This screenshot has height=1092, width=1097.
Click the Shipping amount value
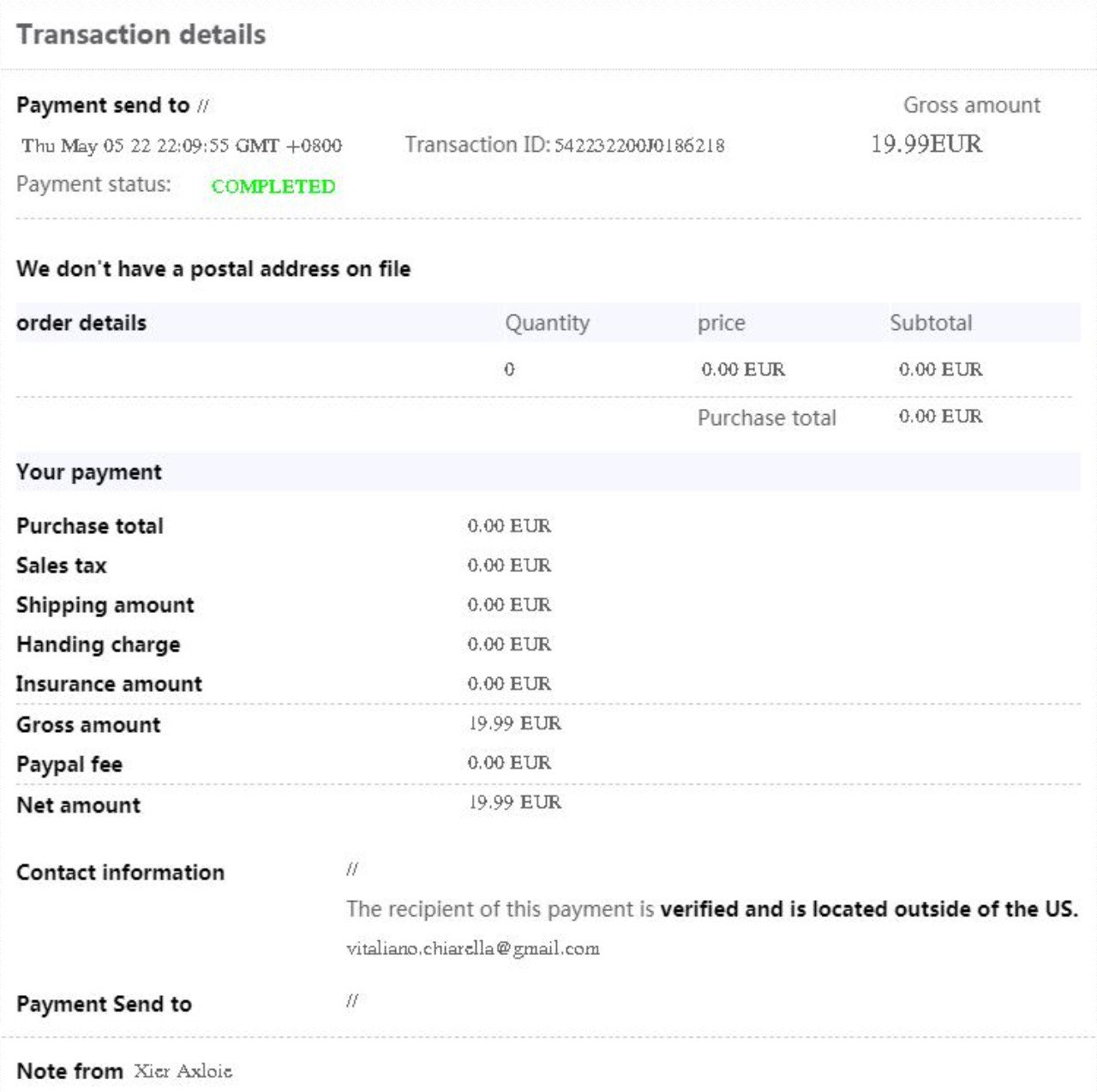point(509,605)
